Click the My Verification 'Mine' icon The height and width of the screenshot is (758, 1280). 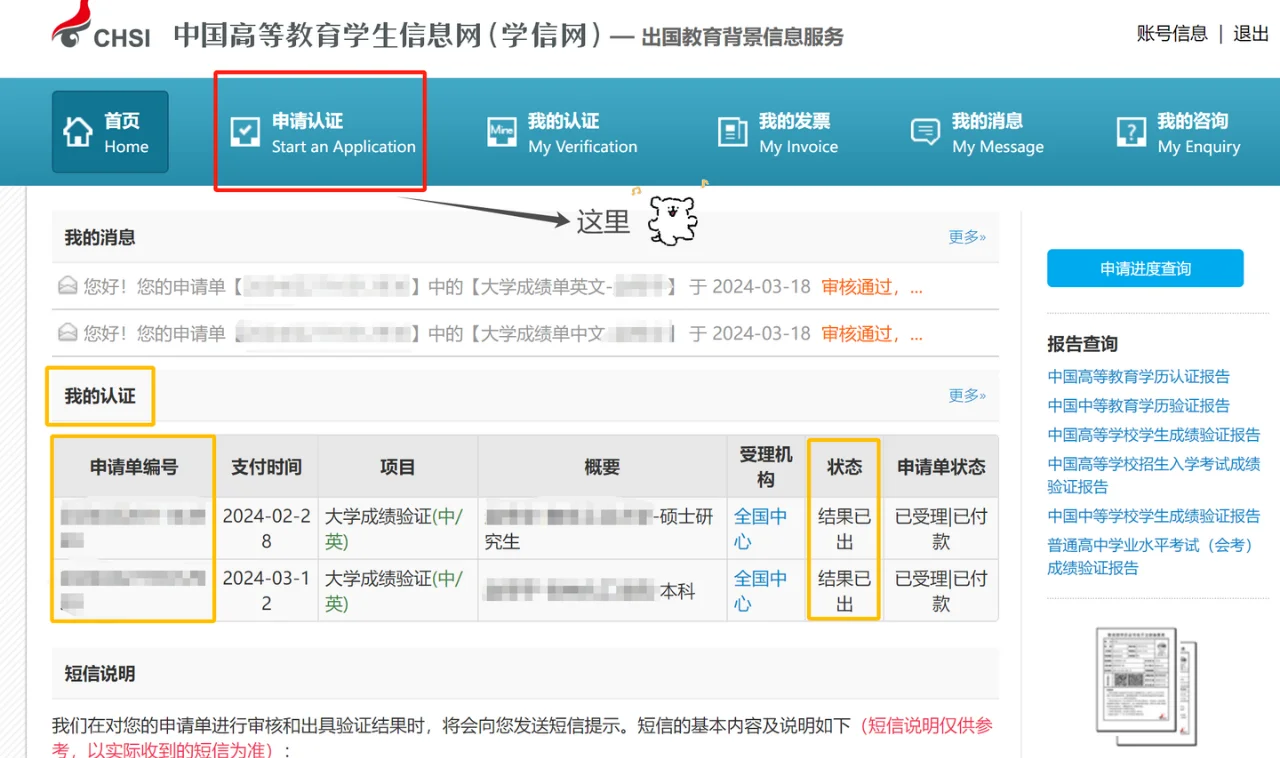click(502, 132)
